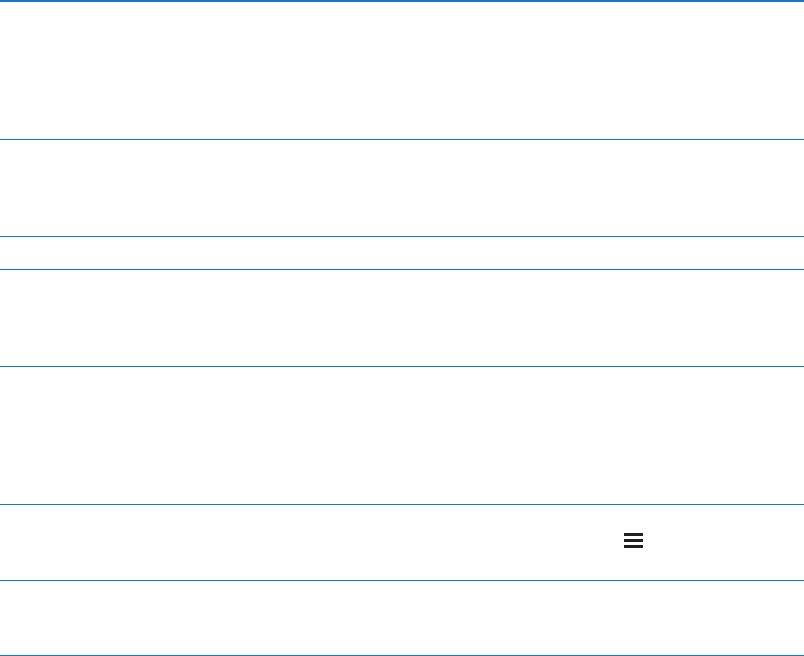Click the divider line directly below the hamburger row

402,580
